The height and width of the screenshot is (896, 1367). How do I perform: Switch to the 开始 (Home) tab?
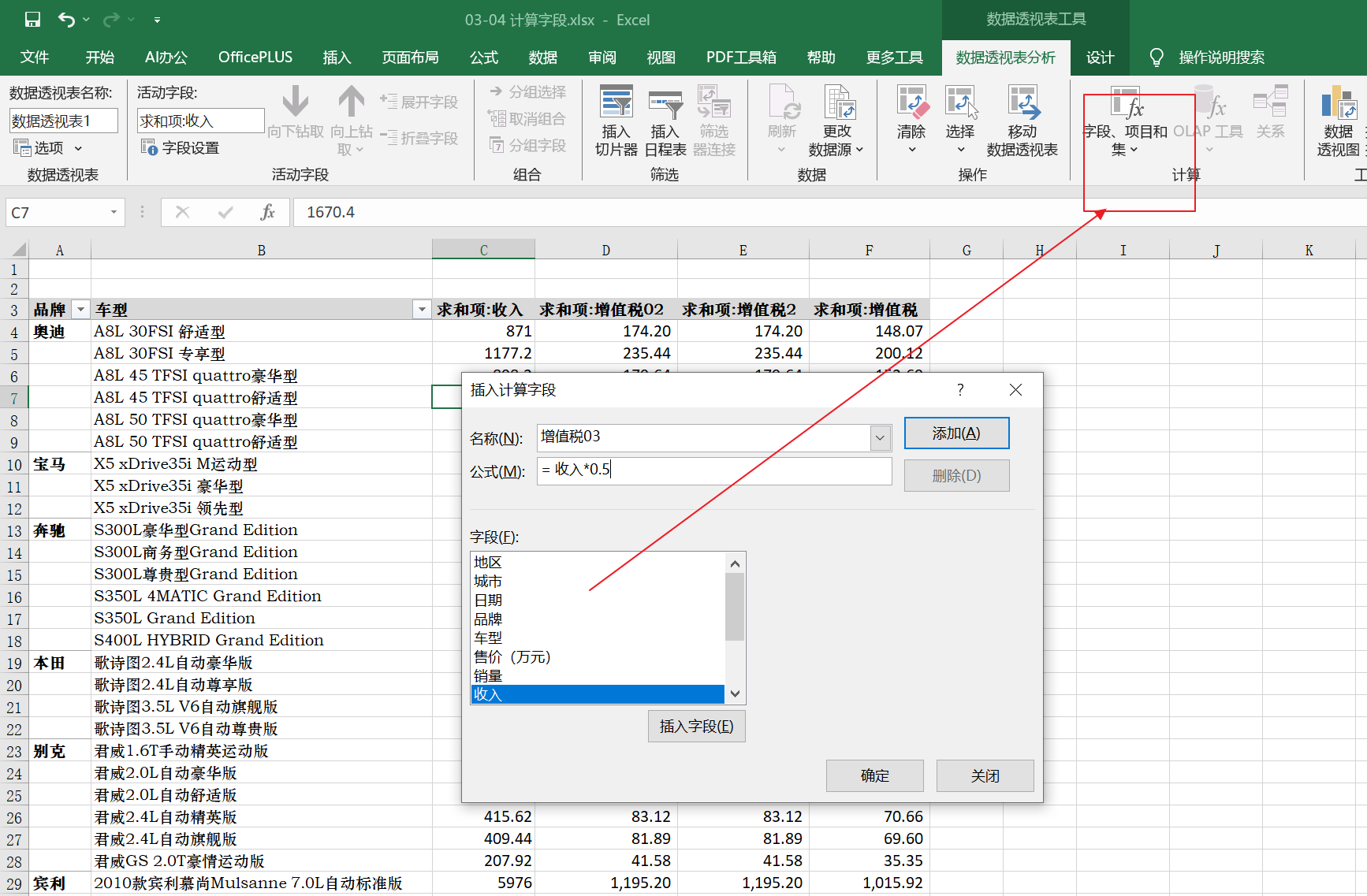(x=100, y=57)
